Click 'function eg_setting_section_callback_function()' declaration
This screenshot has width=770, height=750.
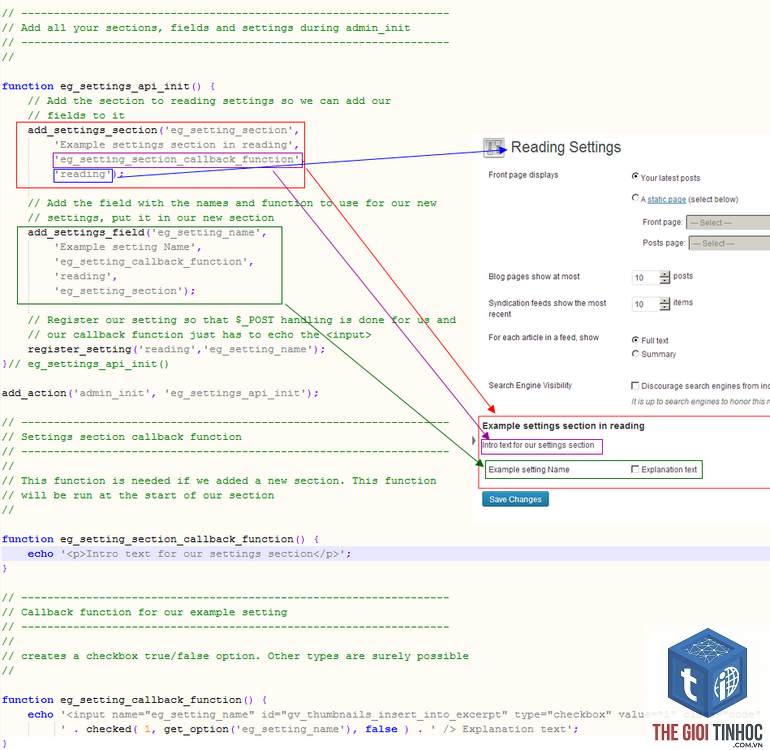pos(160,539)
